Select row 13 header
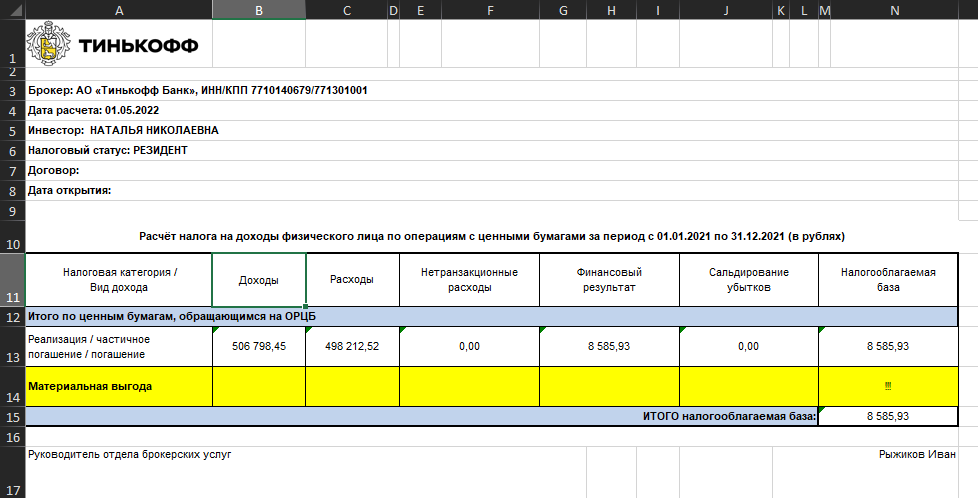This screenshot has height=498, width=978. point(12,346)
